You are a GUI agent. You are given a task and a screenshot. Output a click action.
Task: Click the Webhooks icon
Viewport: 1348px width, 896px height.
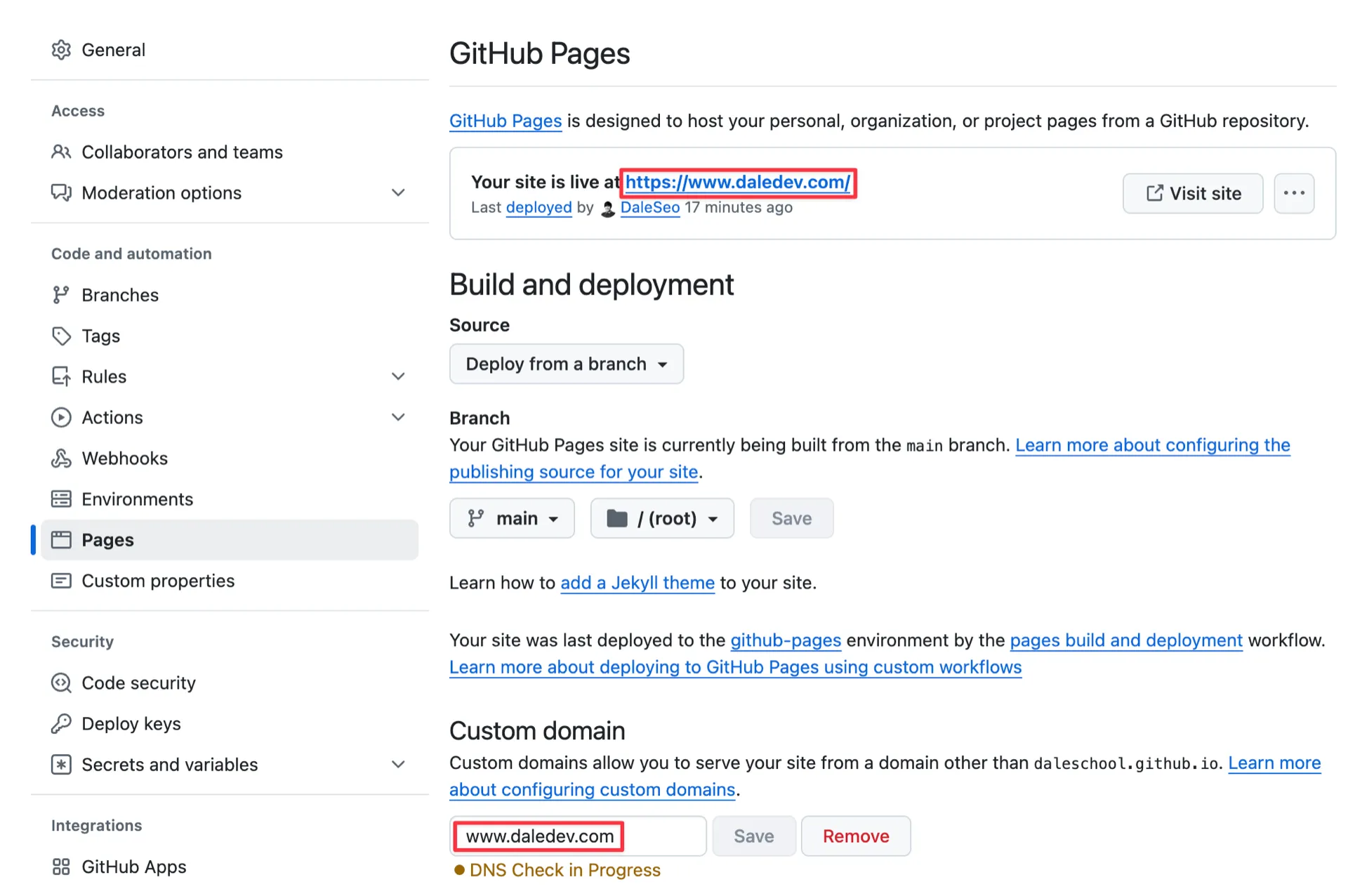(62, 458)
